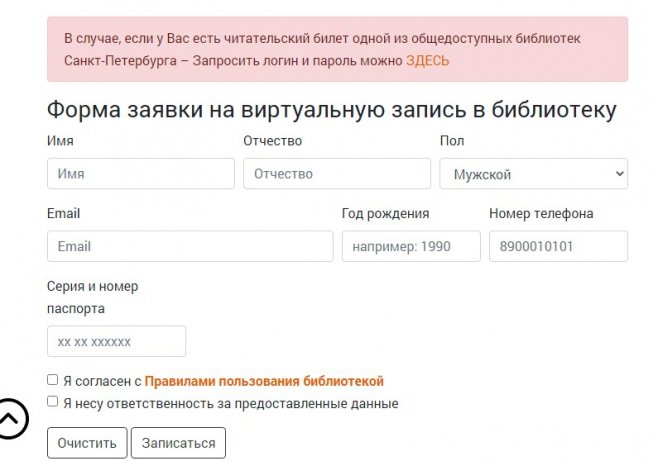
Task: Submit the form with Записаться button
Action: [179, 442]
